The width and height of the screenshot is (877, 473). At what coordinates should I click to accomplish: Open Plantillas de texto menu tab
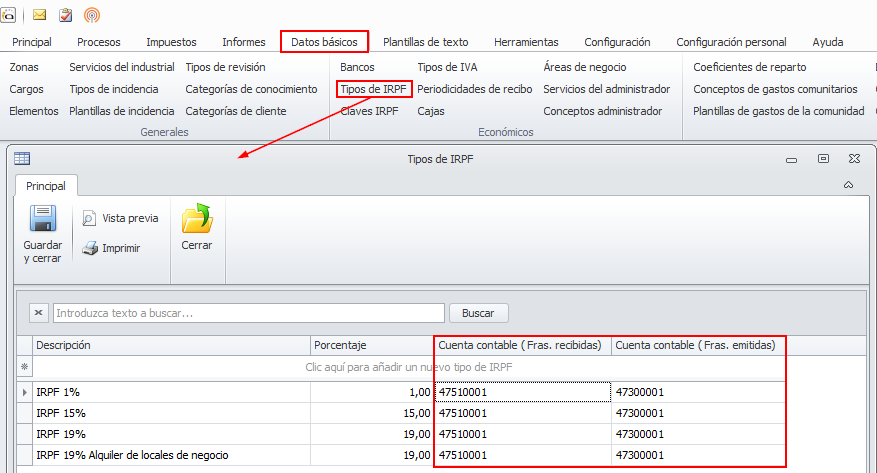coord(426,42)
